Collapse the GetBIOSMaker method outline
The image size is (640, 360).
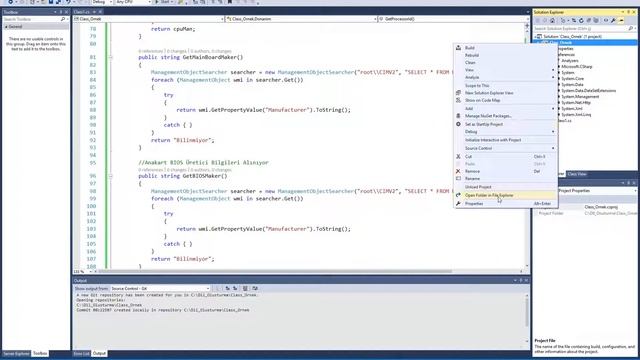[111, 176]
